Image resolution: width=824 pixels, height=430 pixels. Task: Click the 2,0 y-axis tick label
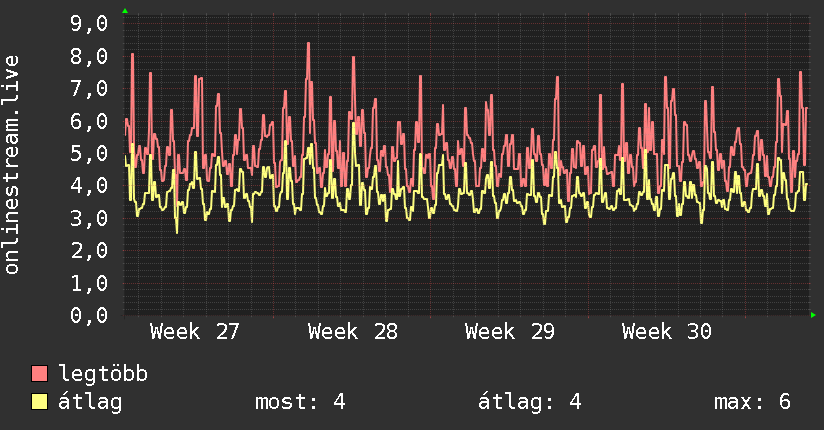coord(89,251)
